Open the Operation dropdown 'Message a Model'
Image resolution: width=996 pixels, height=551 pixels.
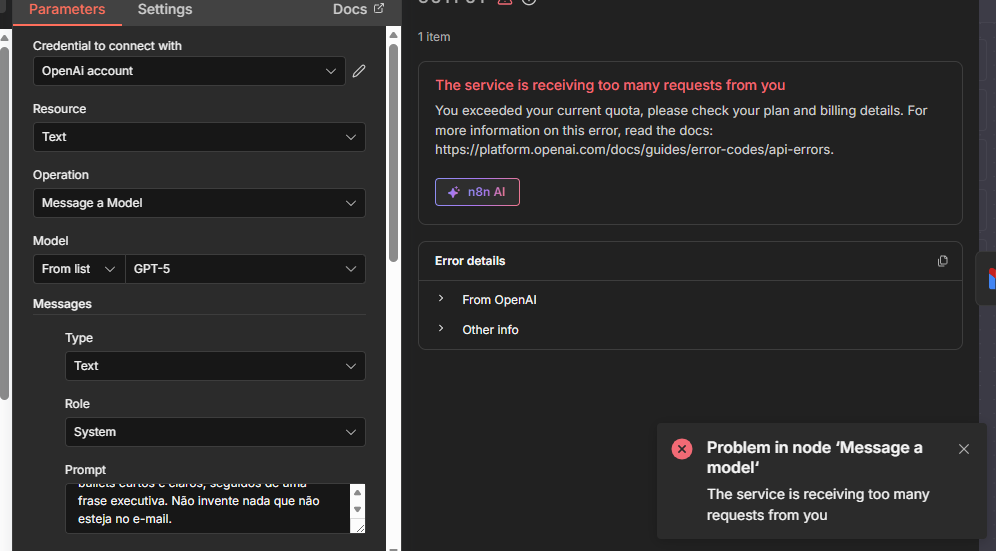[199, 203]
